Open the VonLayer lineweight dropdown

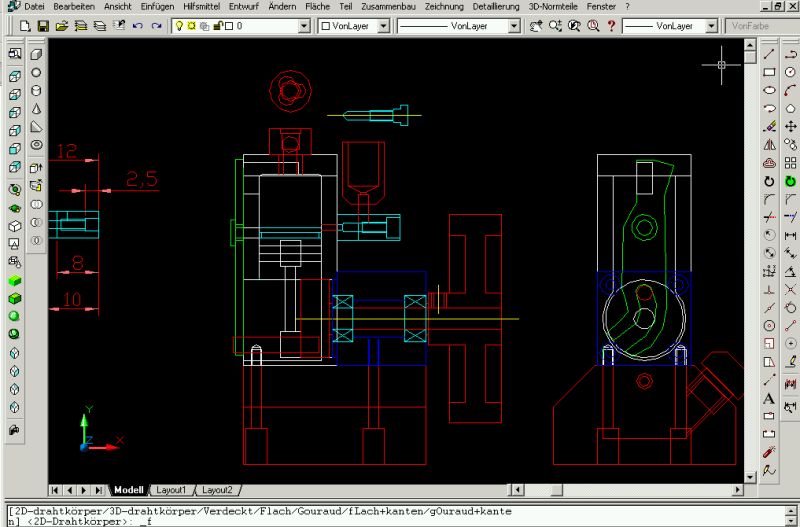[712, 26]
